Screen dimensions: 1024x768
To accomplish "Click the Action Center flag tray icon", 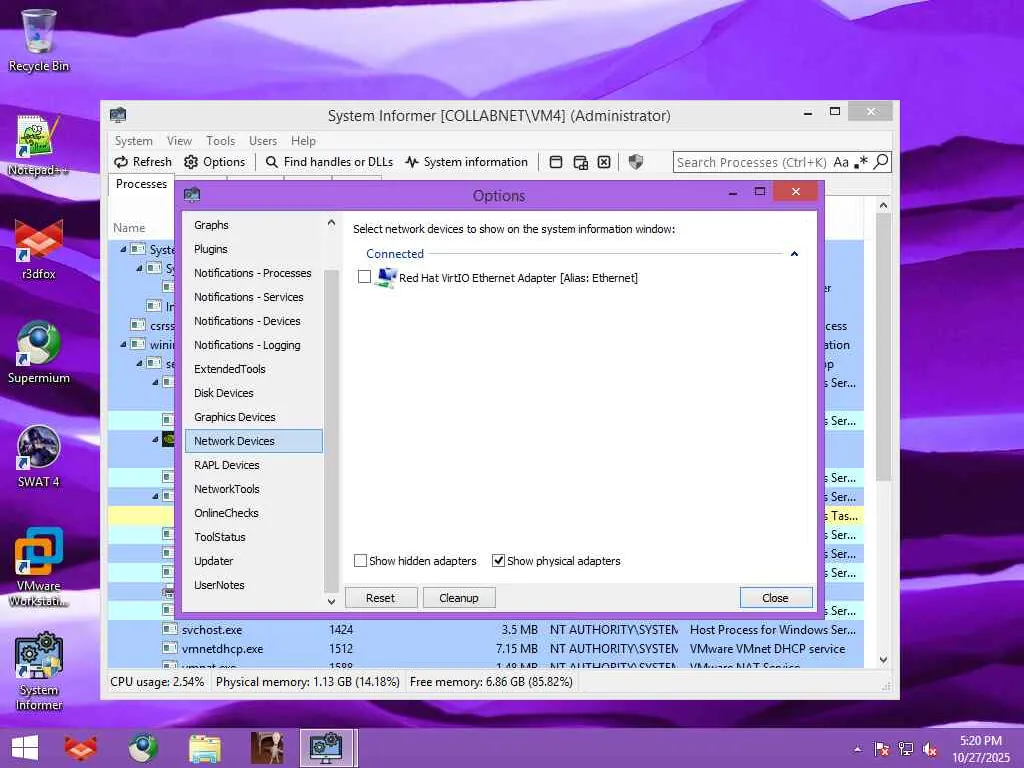I will point(881,749).
